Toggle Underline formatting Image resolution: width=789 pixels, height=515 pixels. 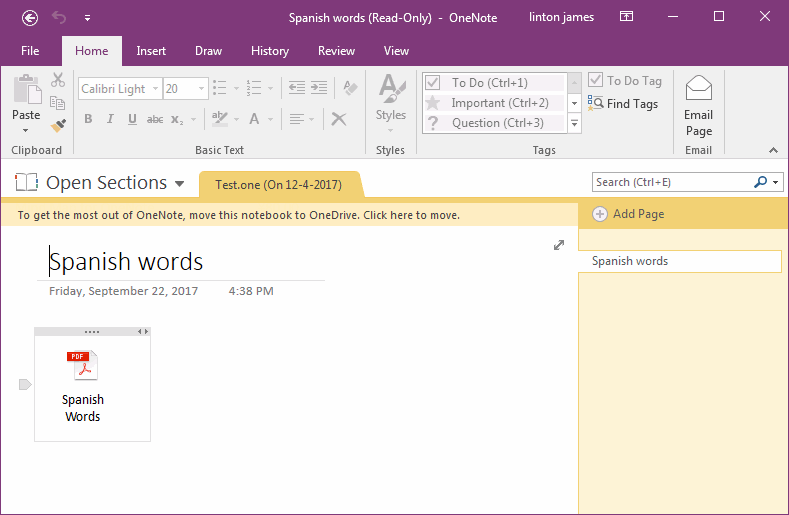[x=132, y=119]
